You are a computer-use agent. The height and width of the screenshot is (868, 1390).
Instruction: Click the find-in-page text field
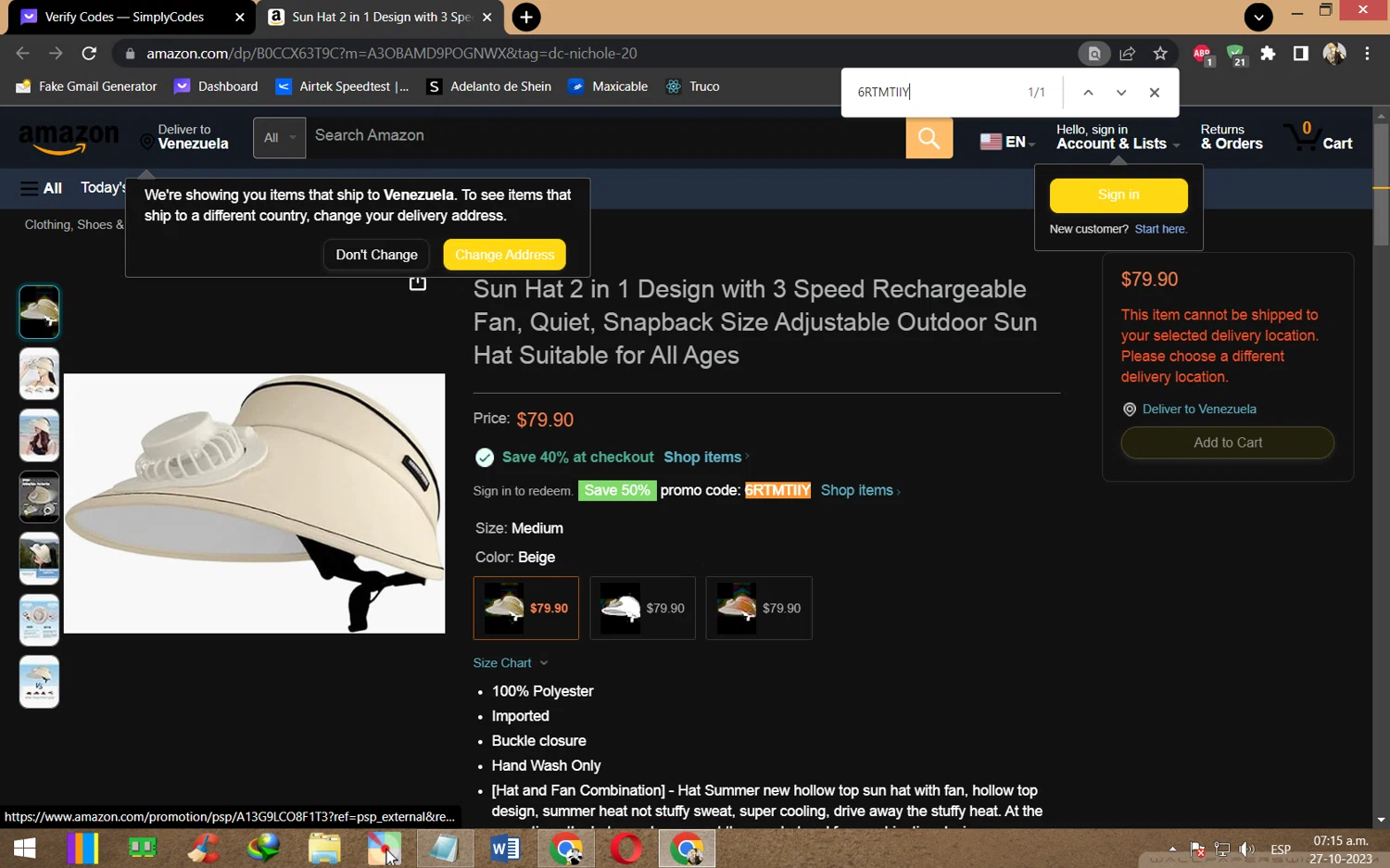[936, 93]
